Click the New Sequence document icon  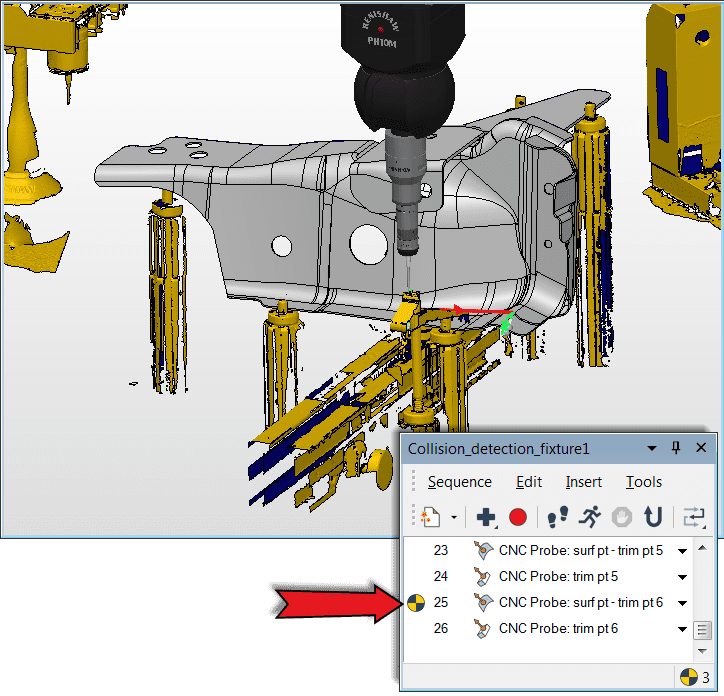tap(430, 517)
